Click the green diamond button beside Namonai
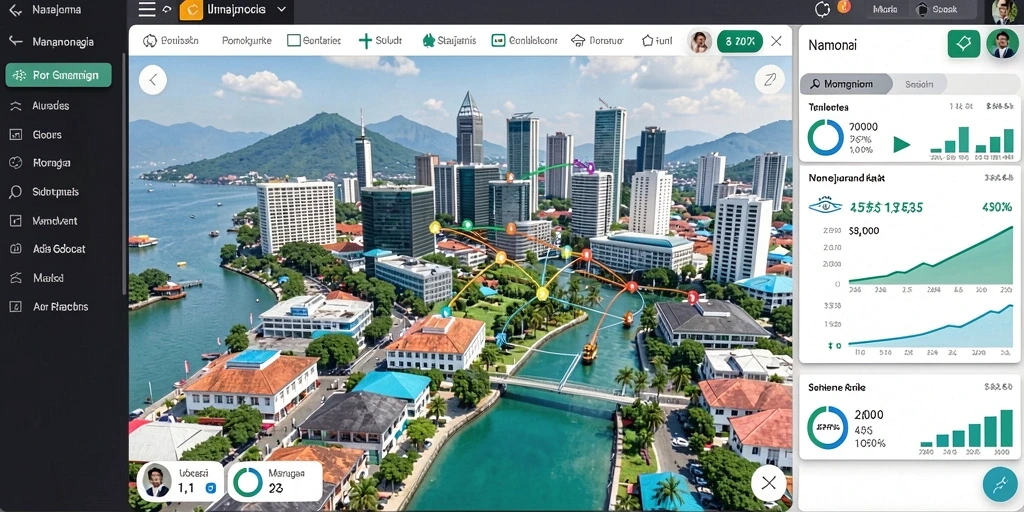This screenshot has width=1024, height=512. pos(964,44)
